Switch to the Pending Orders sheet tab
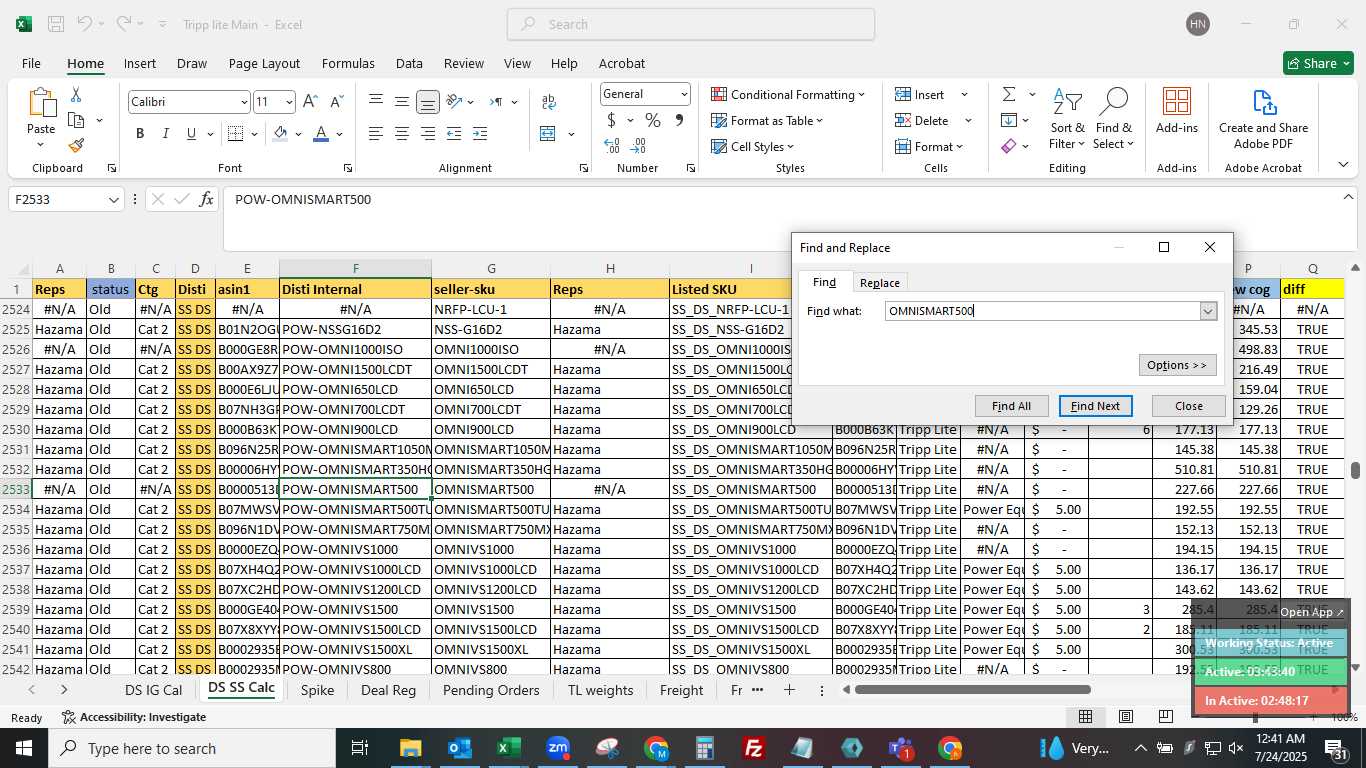Screen dimensions: 1366x768 pyautogui.click(x=491, y=690)
